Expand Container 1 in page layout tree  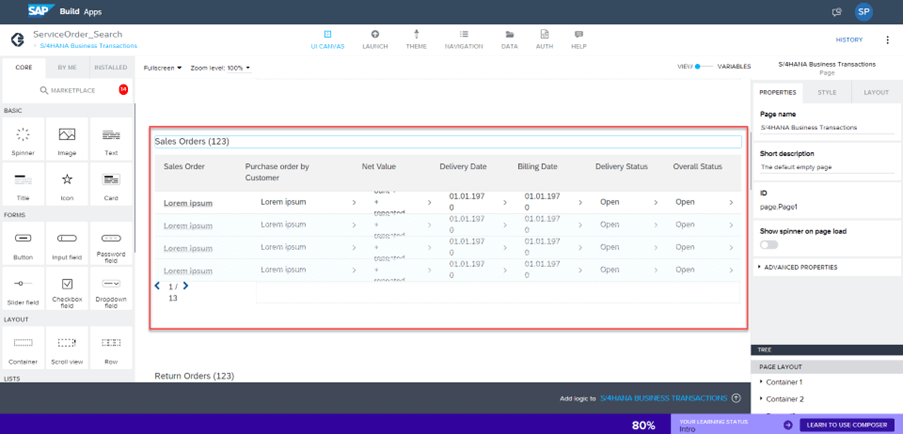pyautogui.click(x=761, y=382)
